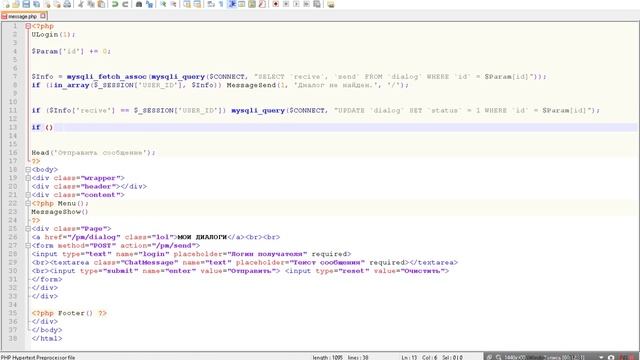Viewport: 640px width, 360px height.
Task: Click Save Recorded Macro icon
Action: coord(317,4)
